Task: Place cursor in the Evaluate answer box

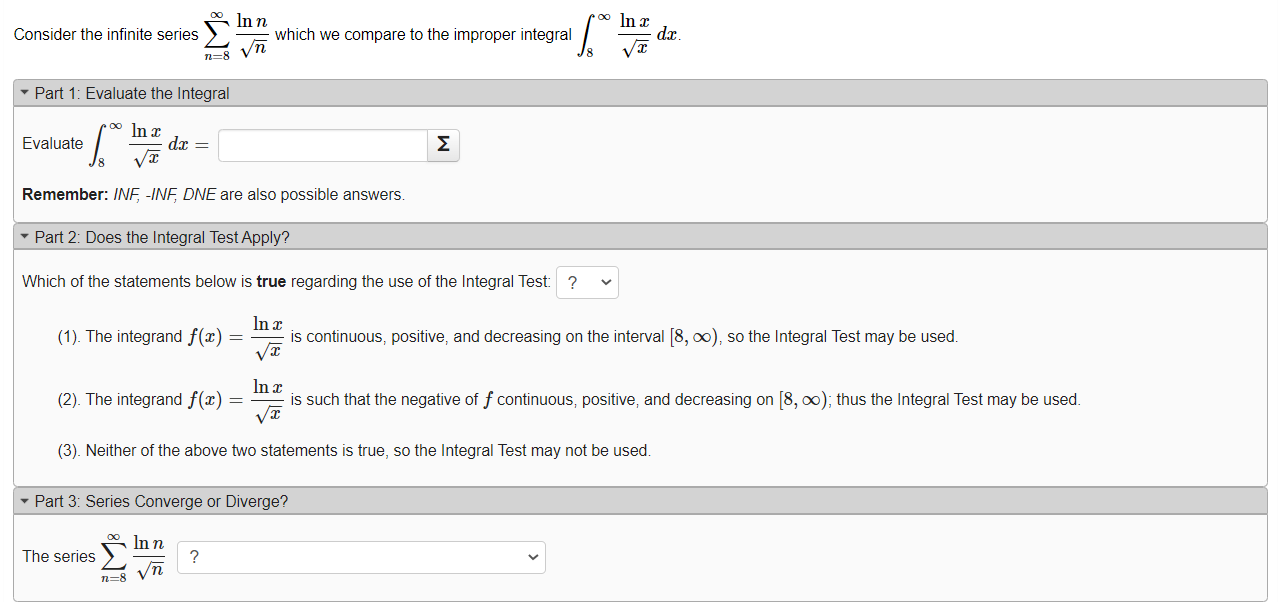Action: coord(322,145)
